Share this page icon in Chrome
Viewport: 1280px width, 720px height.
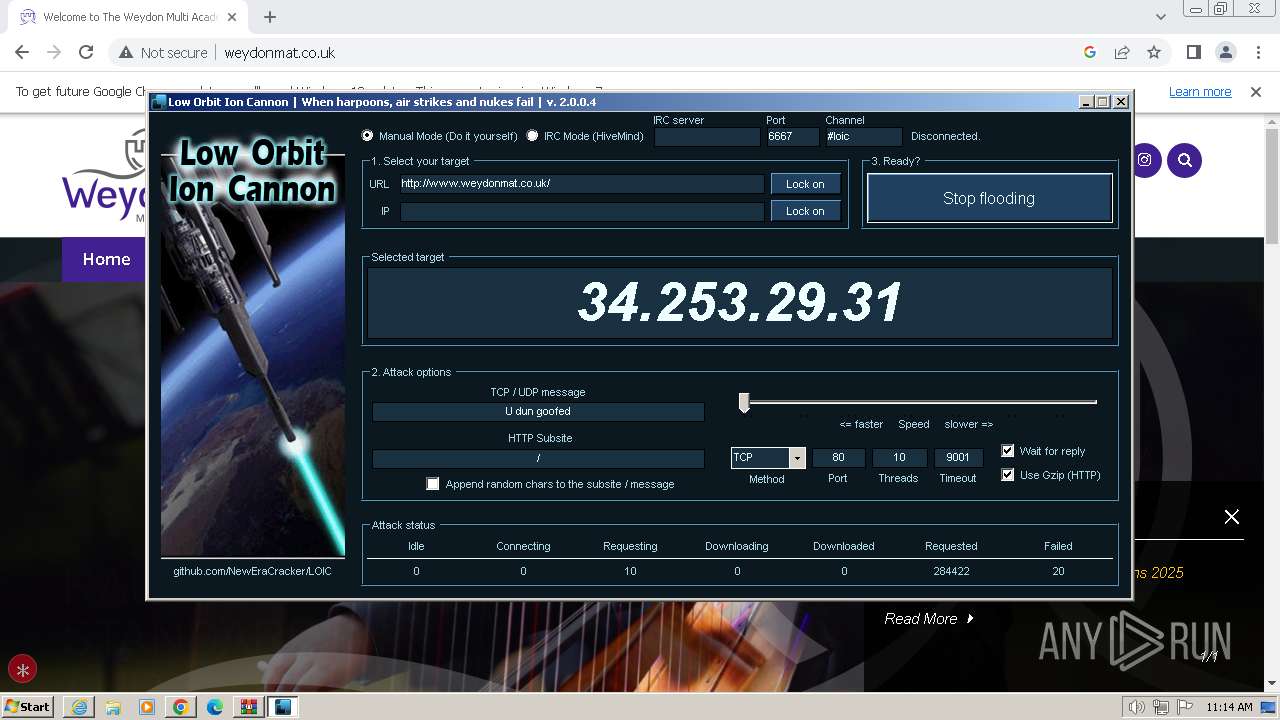(1122, 52)
